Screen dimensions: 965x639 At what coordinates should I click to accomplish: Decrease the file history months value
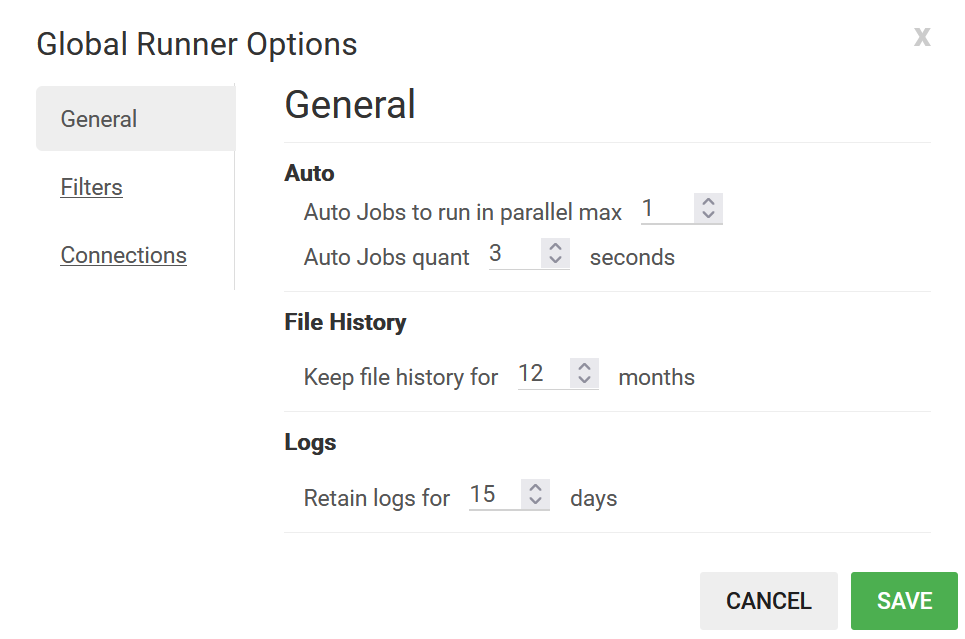[x=585, y=379]
